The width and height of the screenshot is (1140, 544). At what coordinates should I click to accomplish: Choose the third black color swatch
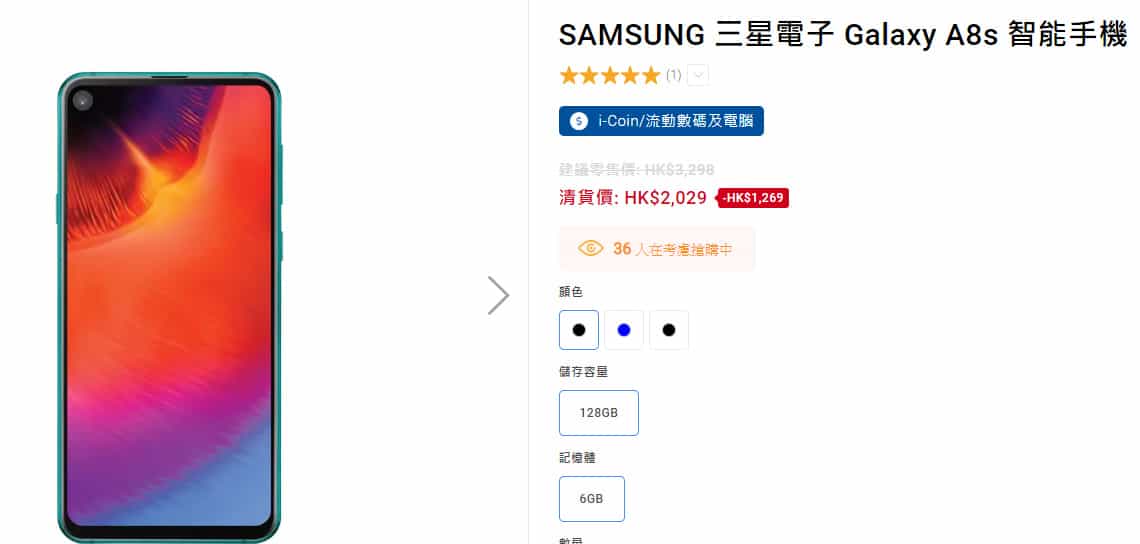[669, 330]
